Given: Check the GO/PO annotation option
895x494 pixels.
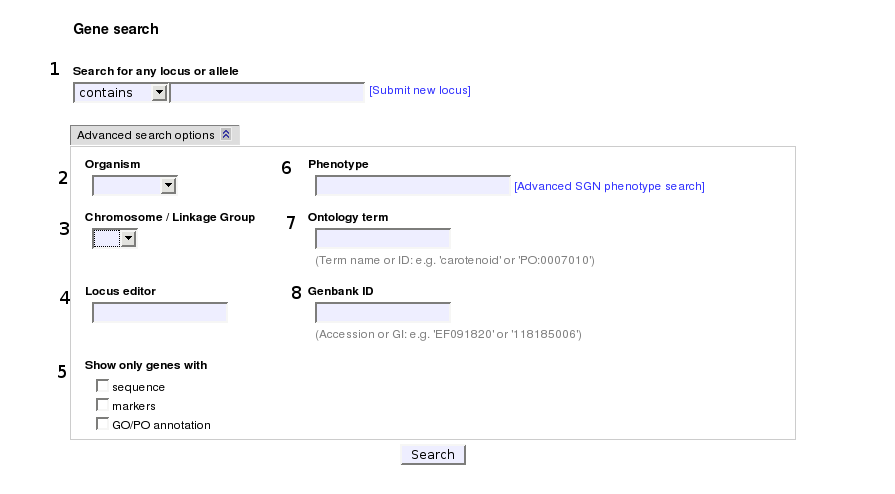Looking at the screenshot, I should click(102, 424).
